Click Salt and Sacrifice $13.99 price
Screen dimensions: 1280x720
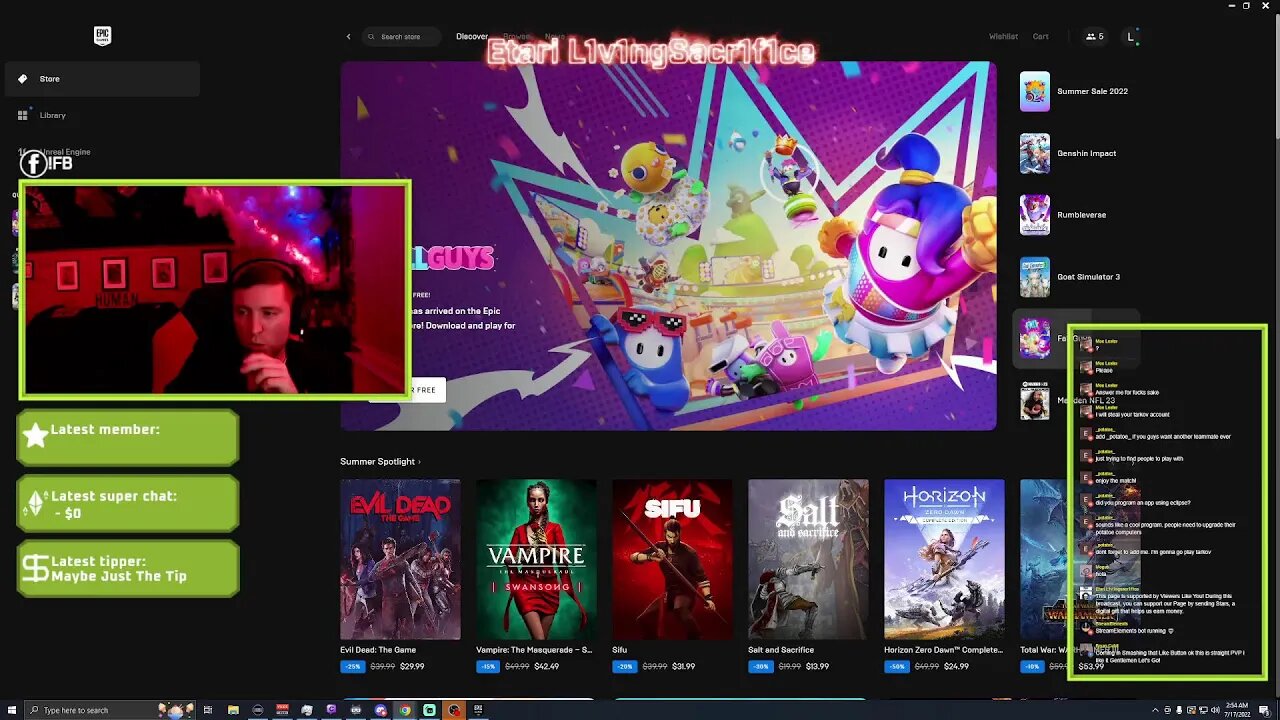pyautogui.click(x=817, y=666)
